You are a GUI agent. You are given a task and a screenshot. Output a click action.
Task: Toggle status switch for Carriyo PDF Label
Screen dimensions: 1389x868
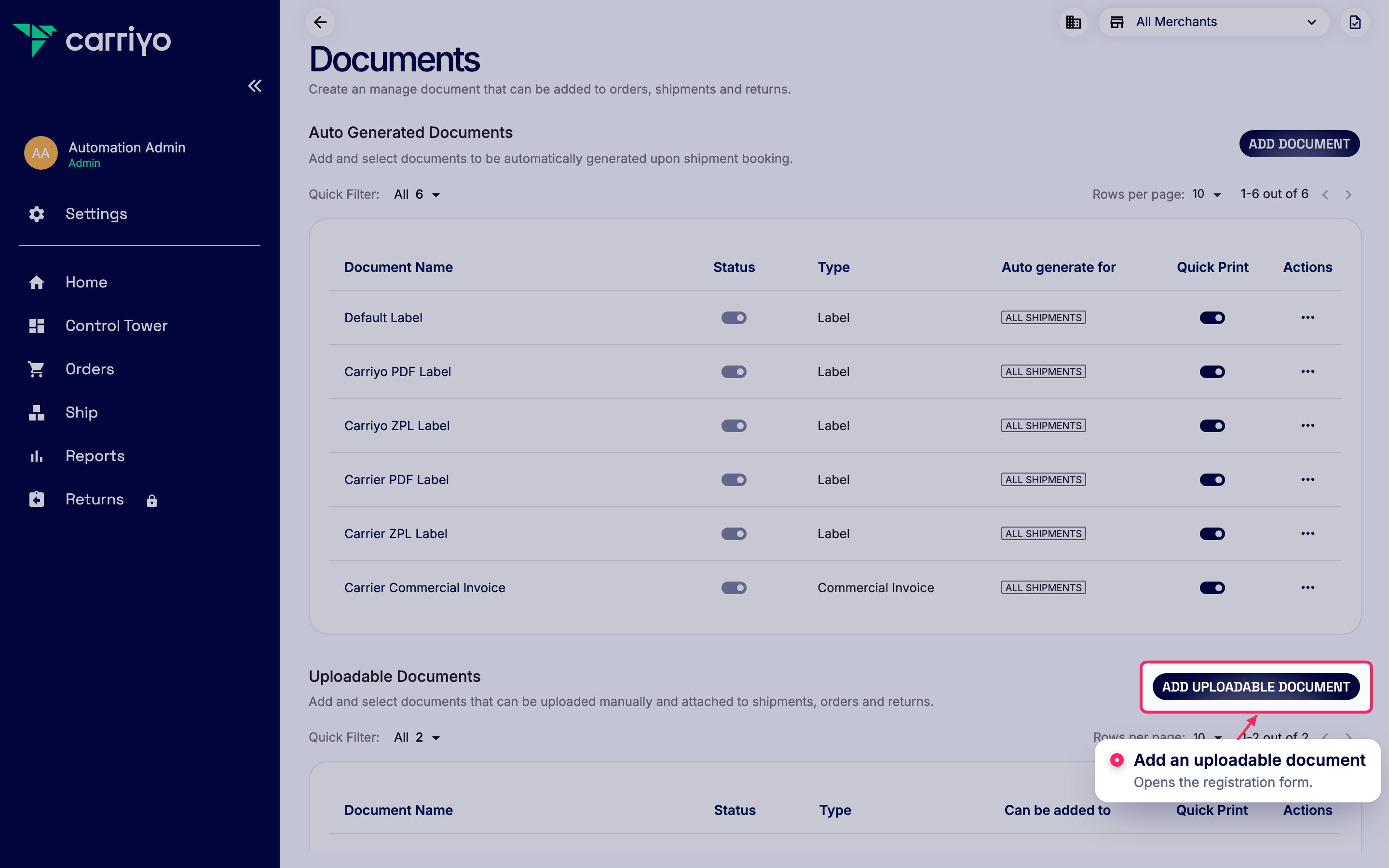[734, 371]
